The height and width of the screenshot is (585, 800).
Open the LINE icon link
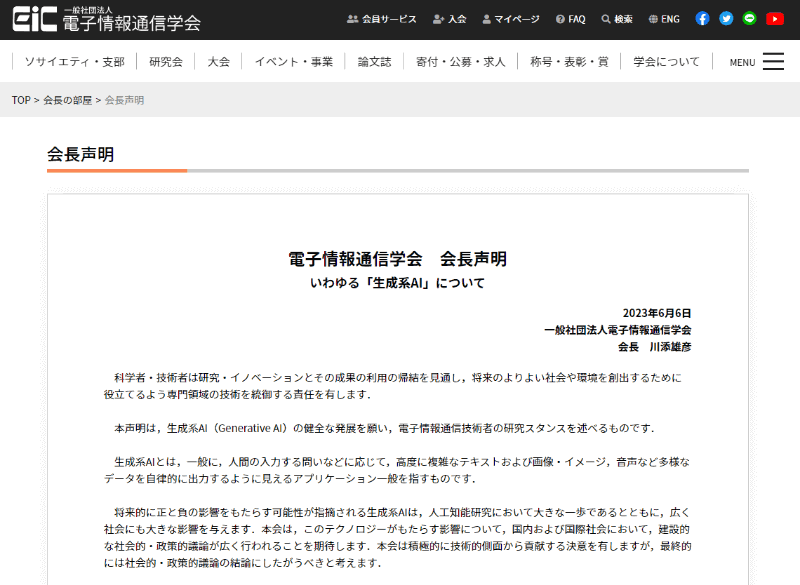pyautogui.click(x=749, y=19)
